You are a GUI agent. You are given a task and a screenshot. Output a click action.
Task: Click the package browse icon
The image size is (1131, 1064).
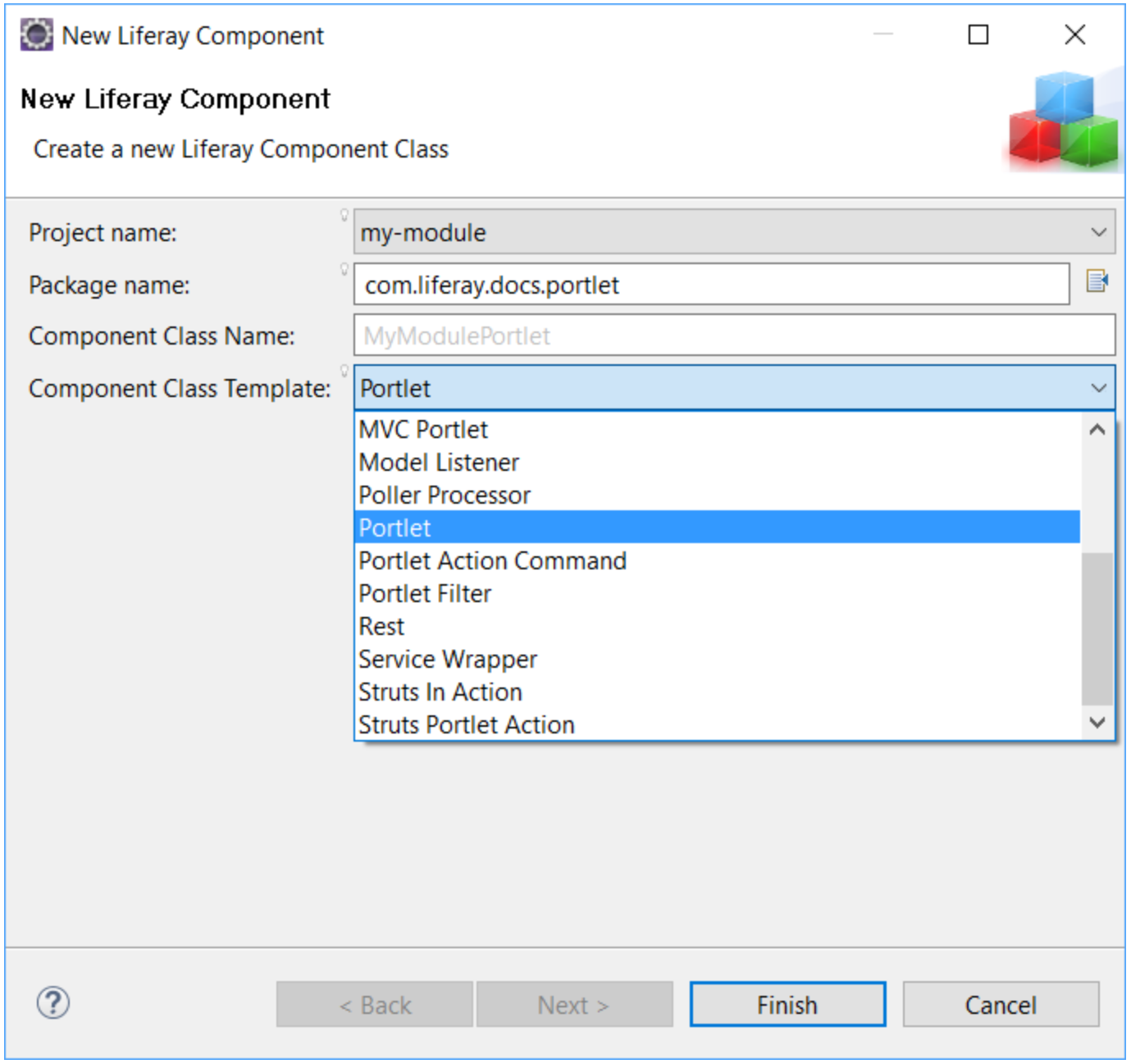pyautogui.click(x=1097, y=281)
